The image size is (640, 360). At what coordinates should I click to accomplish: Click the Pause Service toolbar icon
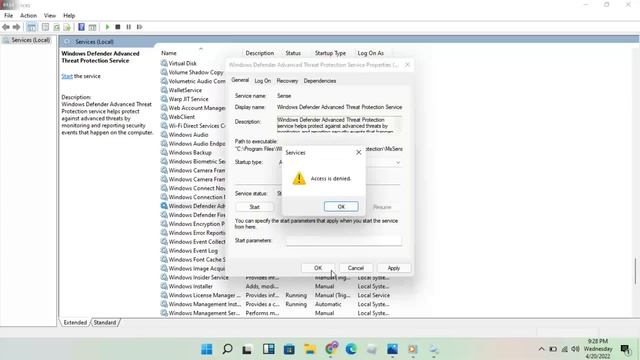pyautogui.click(x=129, y=27)
